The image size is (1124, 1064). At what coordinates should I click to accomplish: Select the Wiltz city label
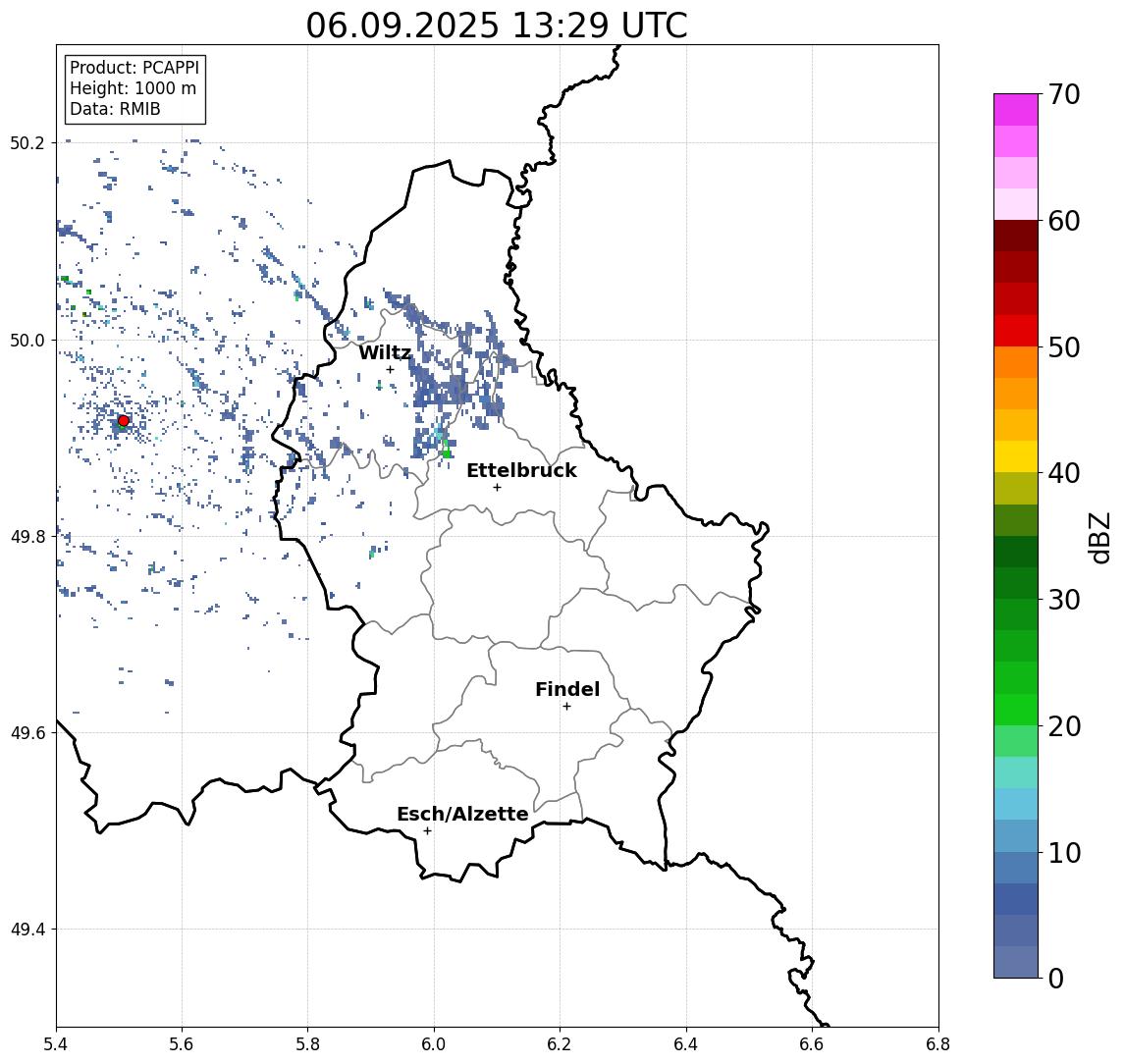[385, 352]
